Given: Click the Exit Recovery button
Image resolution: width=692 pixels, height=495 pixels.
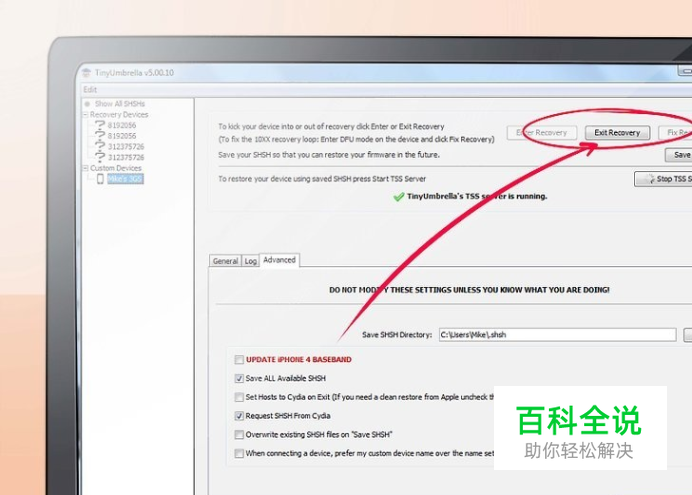Looking at the screenshot, I should (617, 133).
